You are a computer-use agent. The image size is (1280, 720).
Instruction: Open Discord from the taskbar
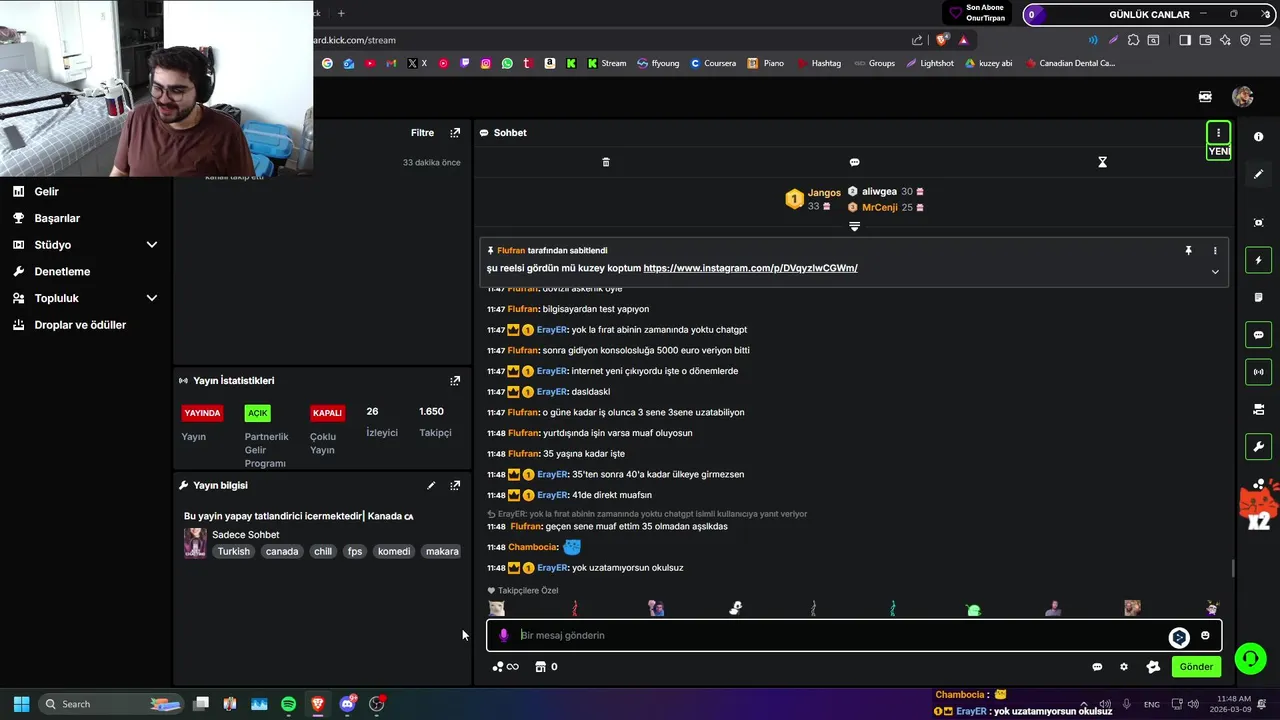[347, 704]
